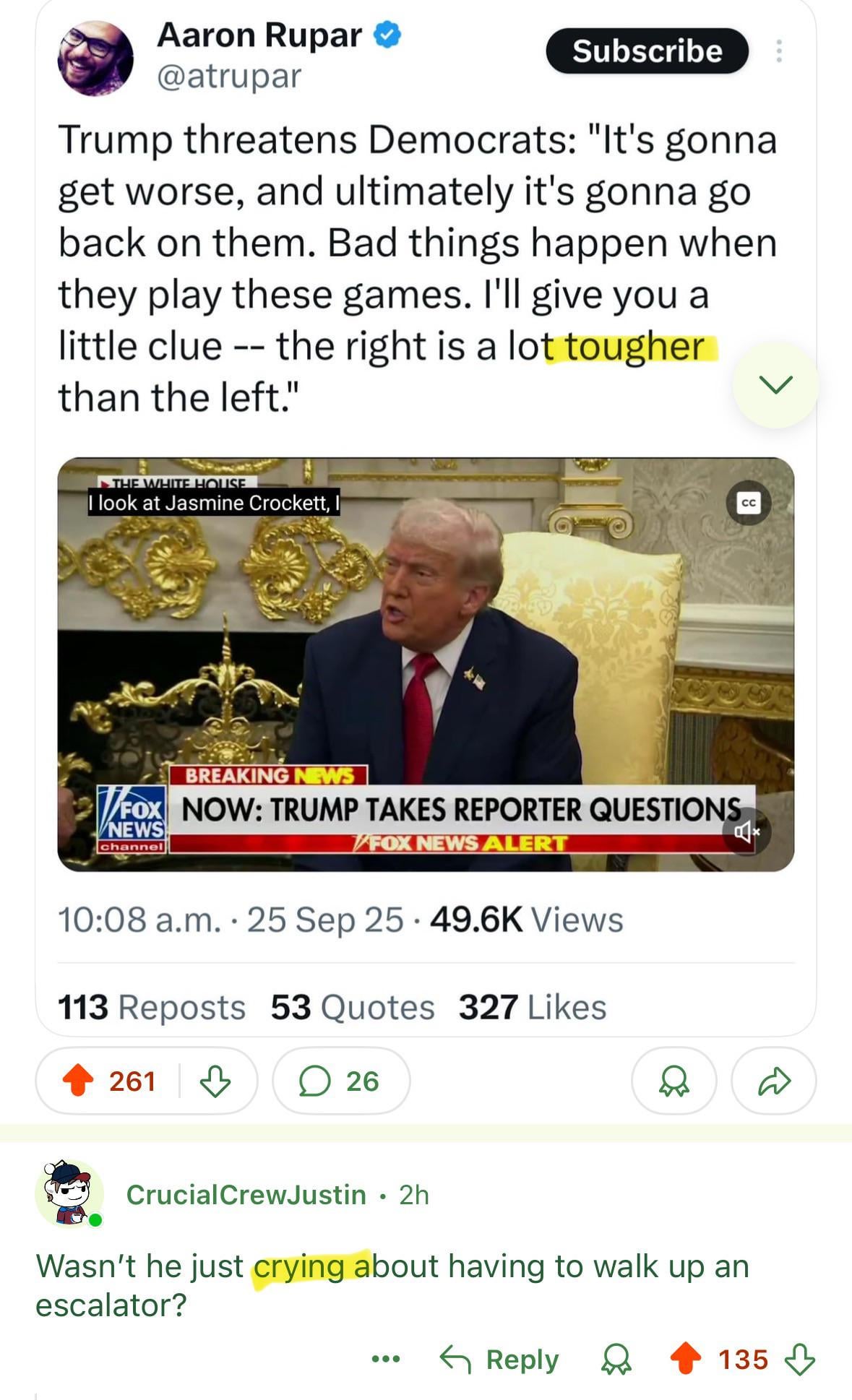The height and width of the screenshot is (1400, 852).
Task: Reply to CrucialCrewJustin's comment
Action: 499,1359
